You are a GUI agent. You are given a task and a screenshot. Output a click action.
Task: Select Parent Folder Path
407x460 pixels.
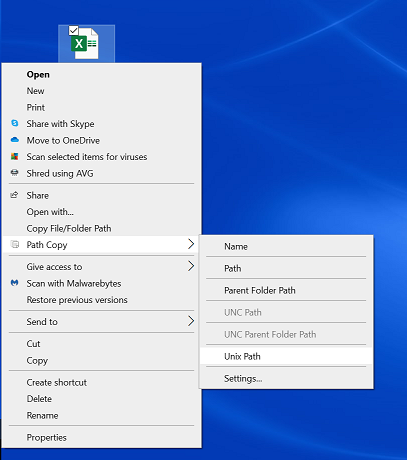[286, 290]
